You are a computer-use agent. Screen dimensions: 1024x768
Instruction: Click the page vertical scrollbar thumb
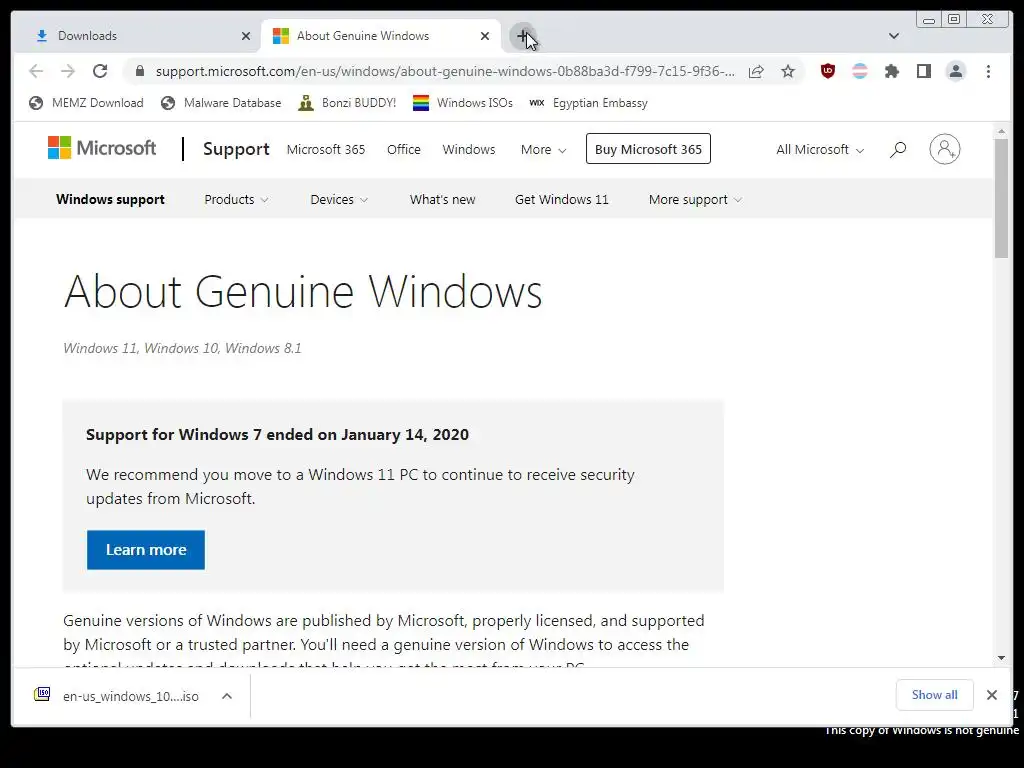[1001, 199]
